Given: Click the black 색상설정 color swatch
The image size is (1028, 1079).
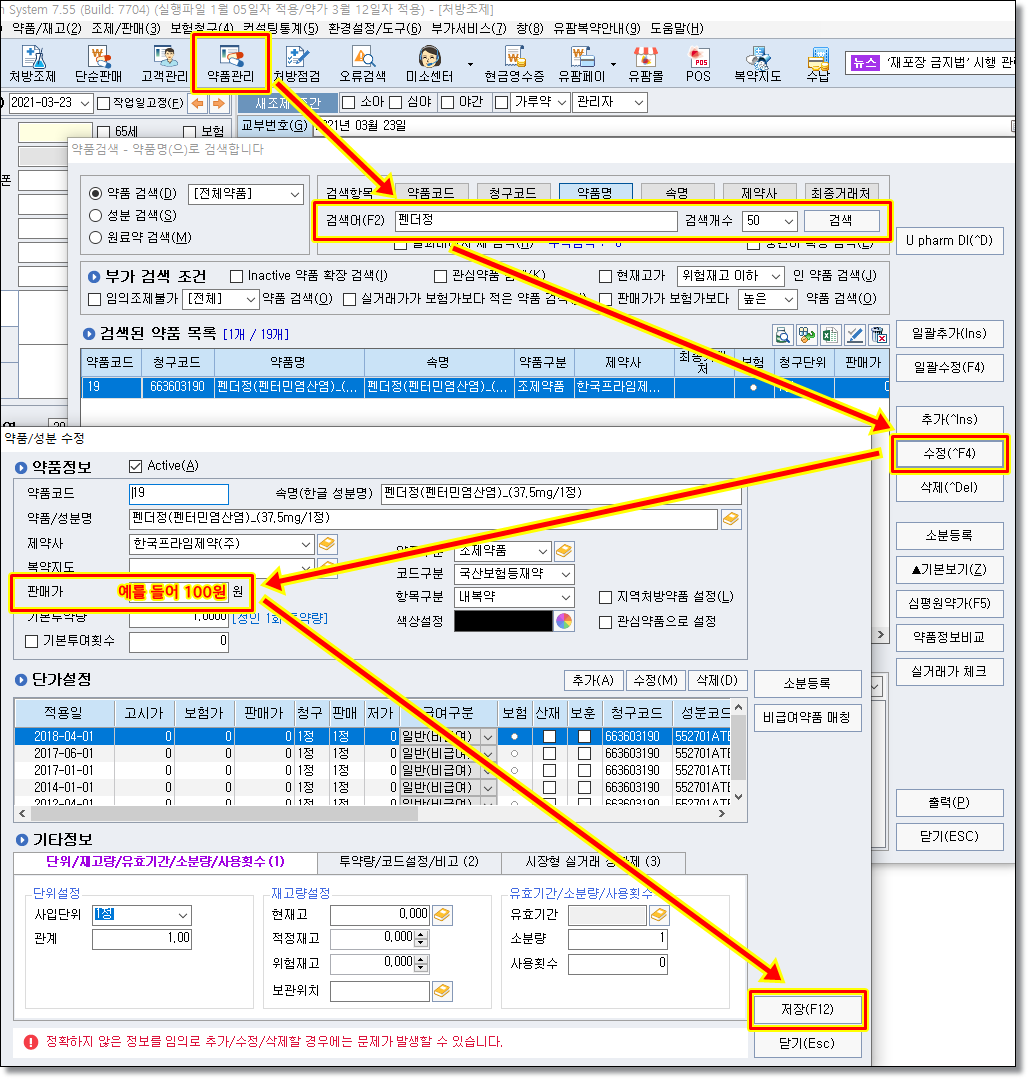Looking at the screenshot, I should (x=502, y=621).
